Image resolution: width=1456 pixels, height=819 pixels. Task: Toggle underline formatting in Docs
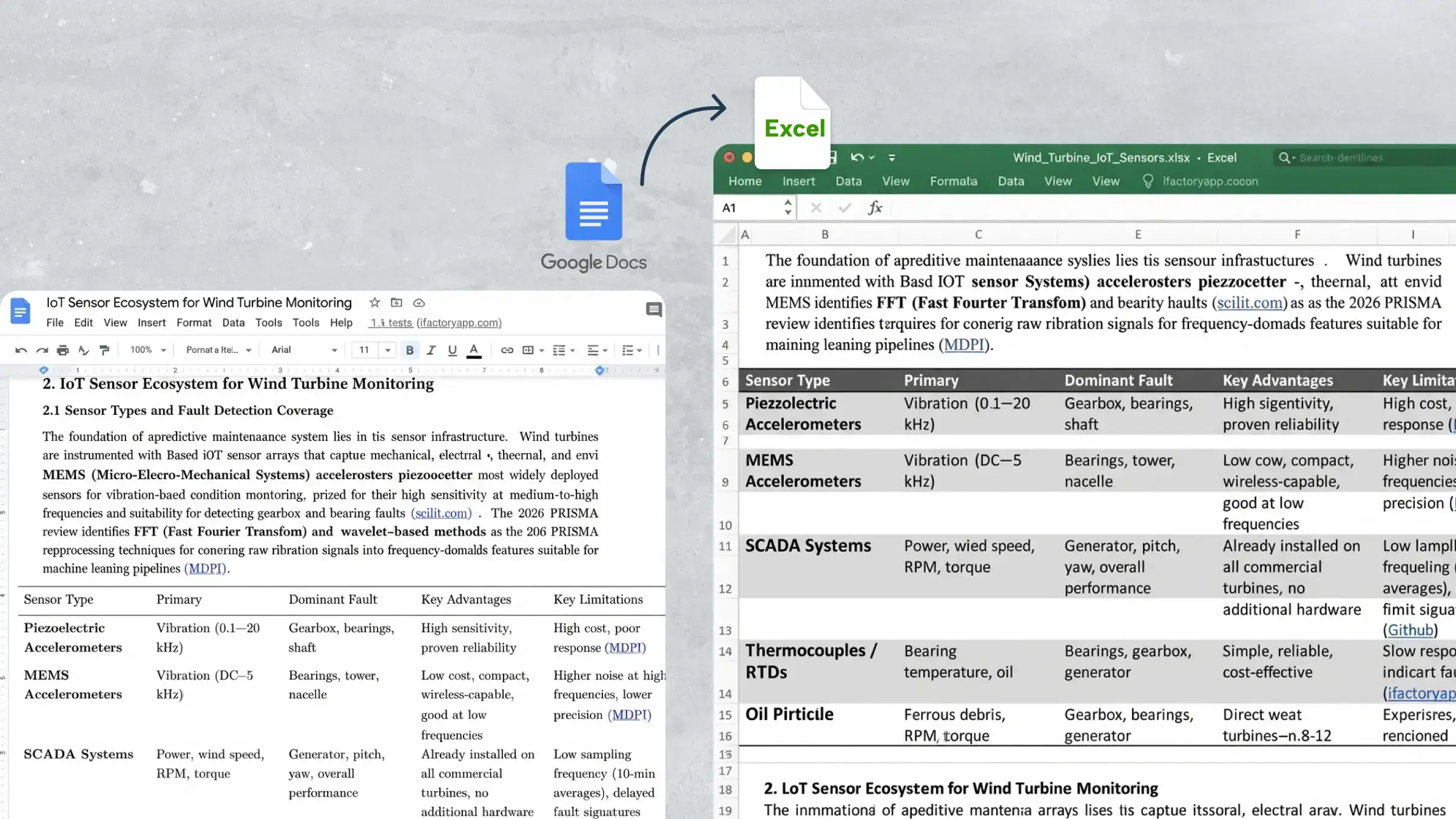point(452,350)
